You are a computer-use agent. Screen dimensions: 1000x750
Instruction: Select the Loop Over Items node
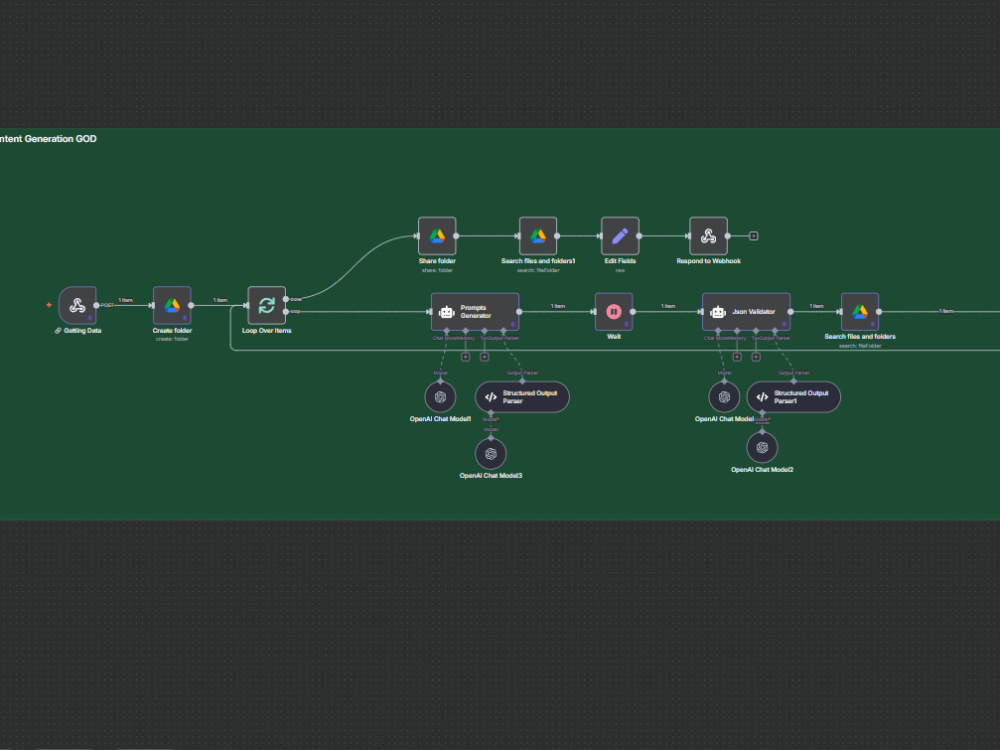[267, 305]
